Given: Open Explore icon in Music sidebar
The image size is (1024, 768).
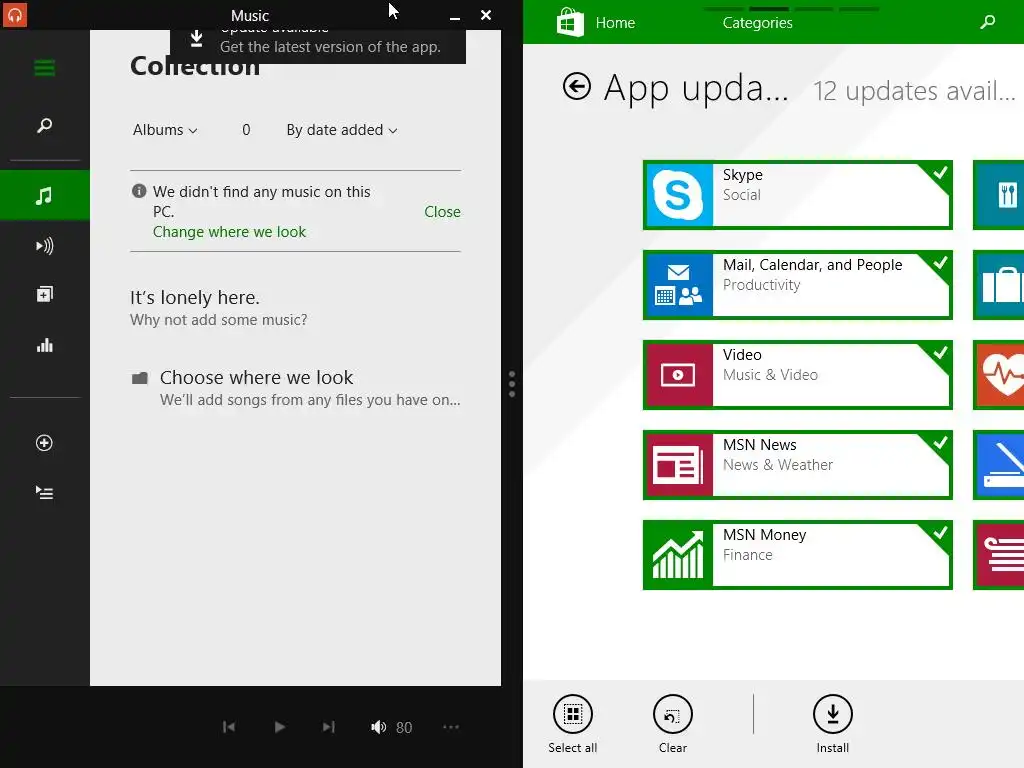Looking at the screenshot, I should point(44,295).
